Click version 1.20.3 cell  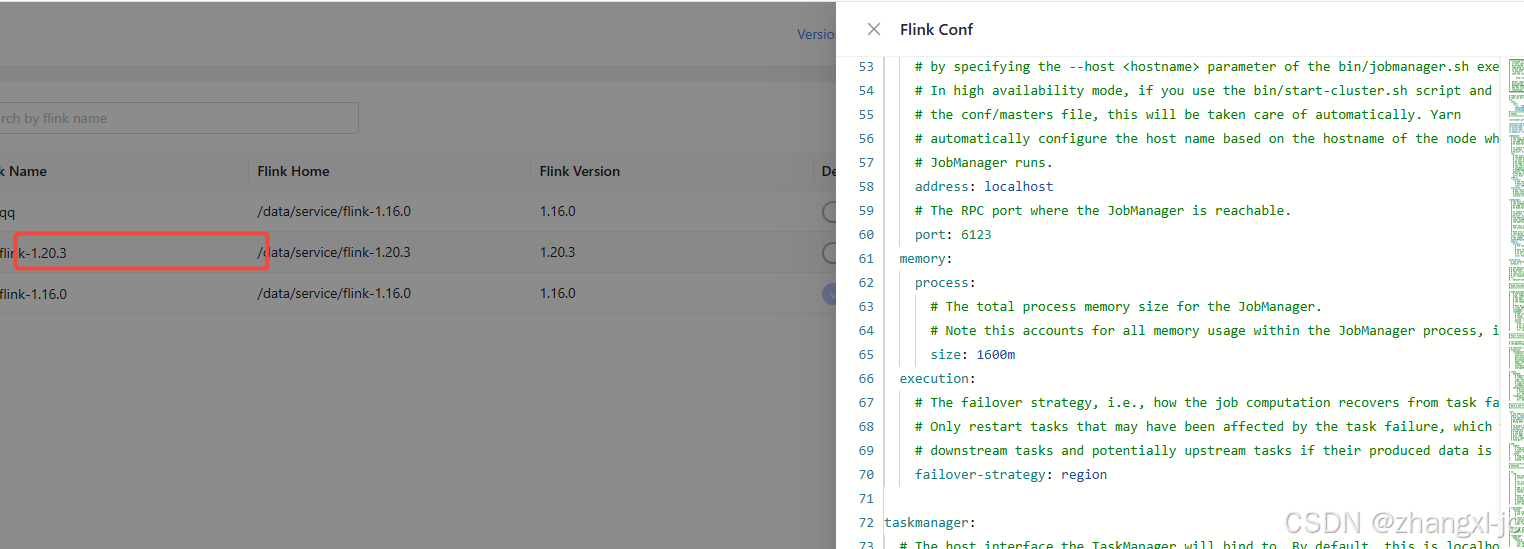(557, 253)
